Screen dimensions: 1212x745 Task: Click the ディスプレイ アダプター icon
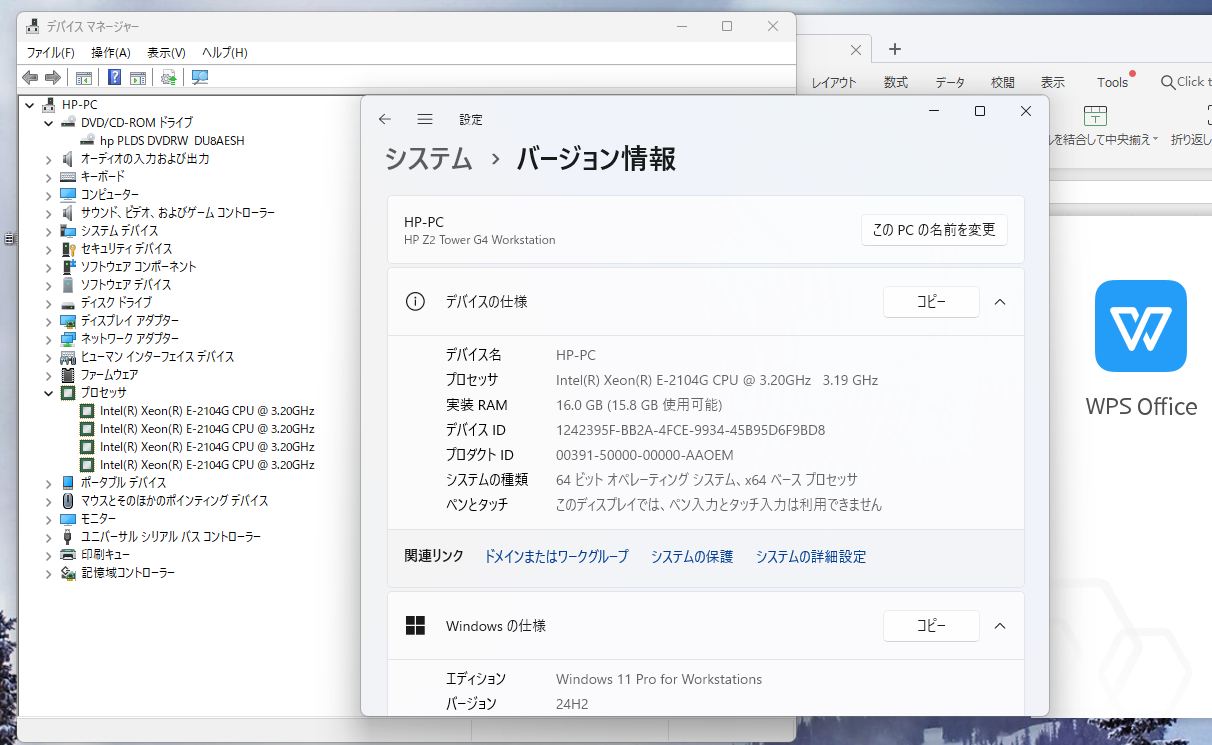pyautogui.click(x=68, y=320)
